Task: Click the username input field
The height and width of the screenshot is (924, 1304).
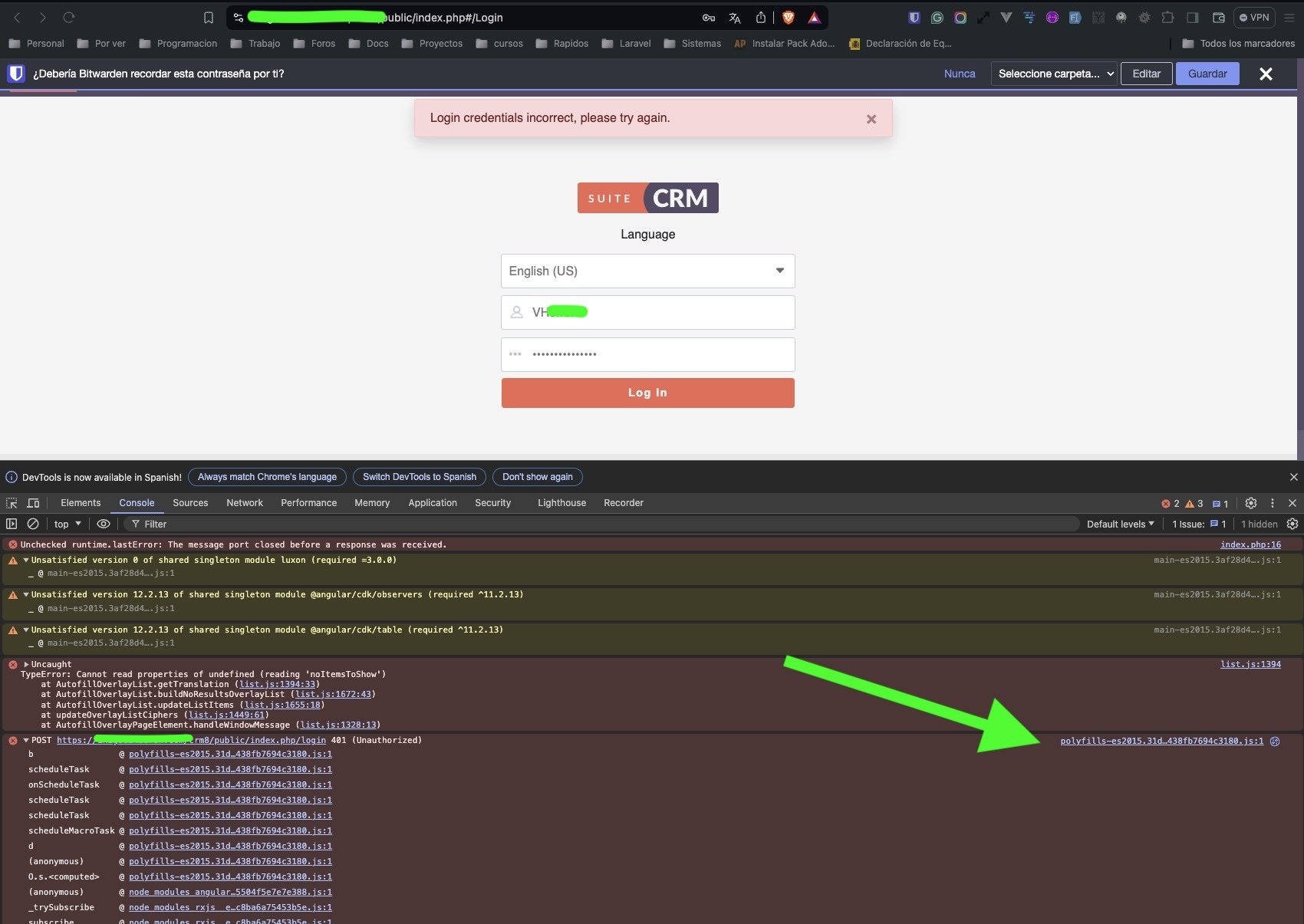Action: [x=647, y=312]
